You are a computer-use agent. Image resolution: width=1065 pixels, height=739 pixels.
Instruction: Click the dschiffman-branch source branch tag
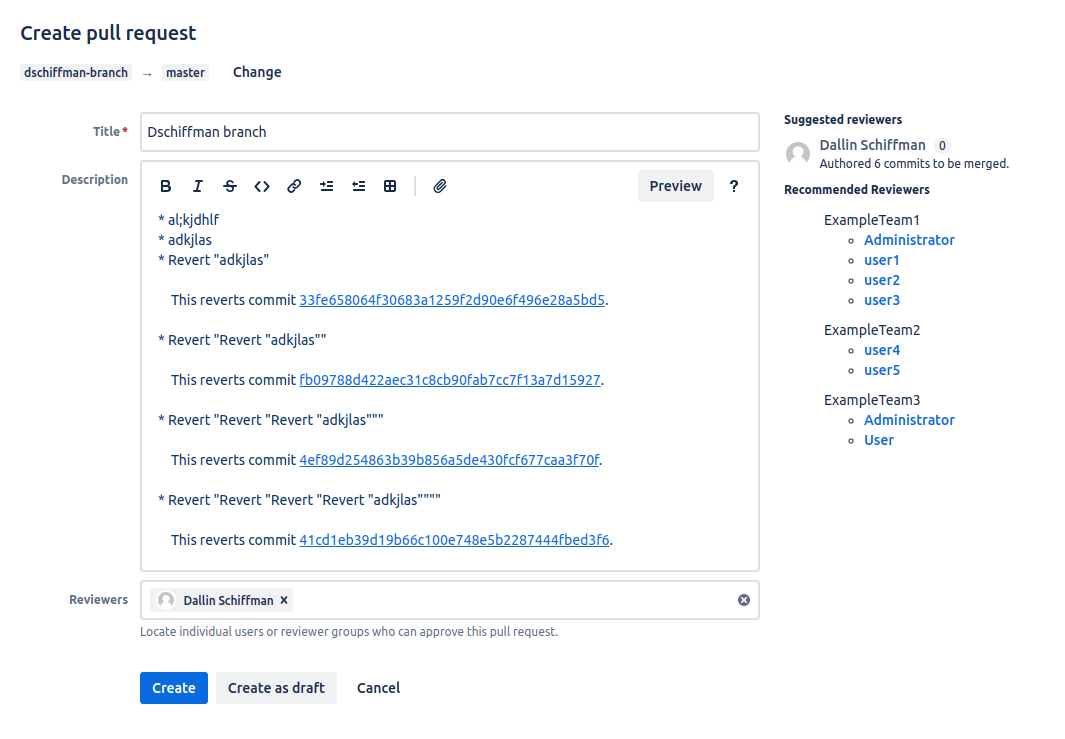pyautogui.click(x=76, y=73)
